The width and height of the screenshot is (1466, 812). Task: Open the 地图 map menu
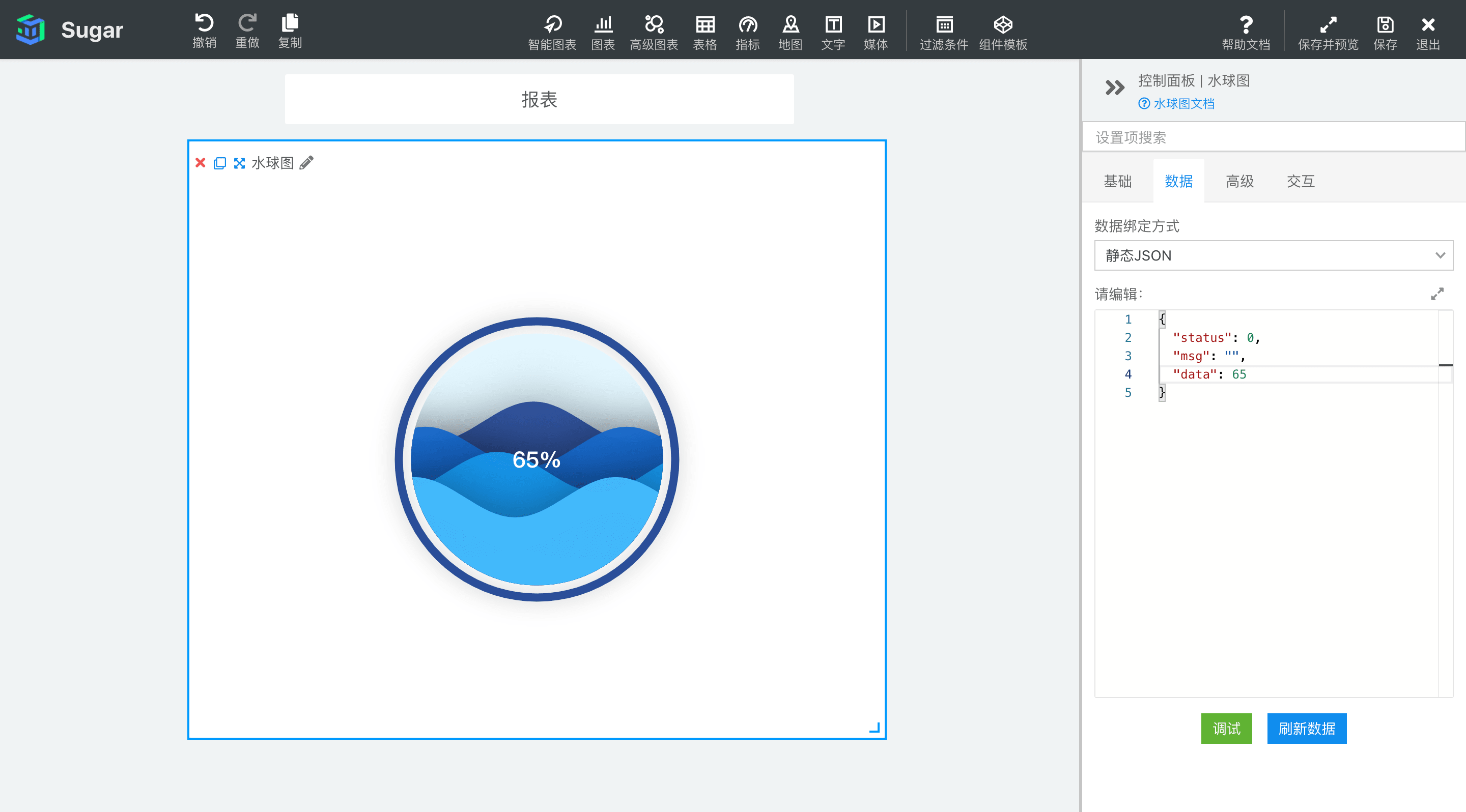[x=791, y=33]
